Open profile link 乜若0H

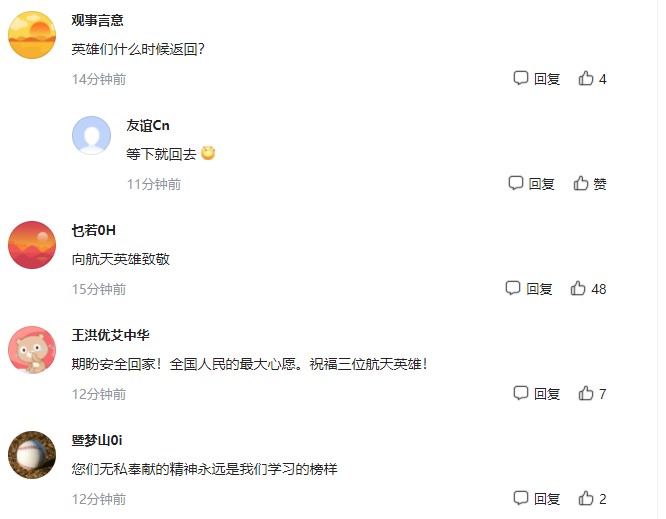point(95,231)
